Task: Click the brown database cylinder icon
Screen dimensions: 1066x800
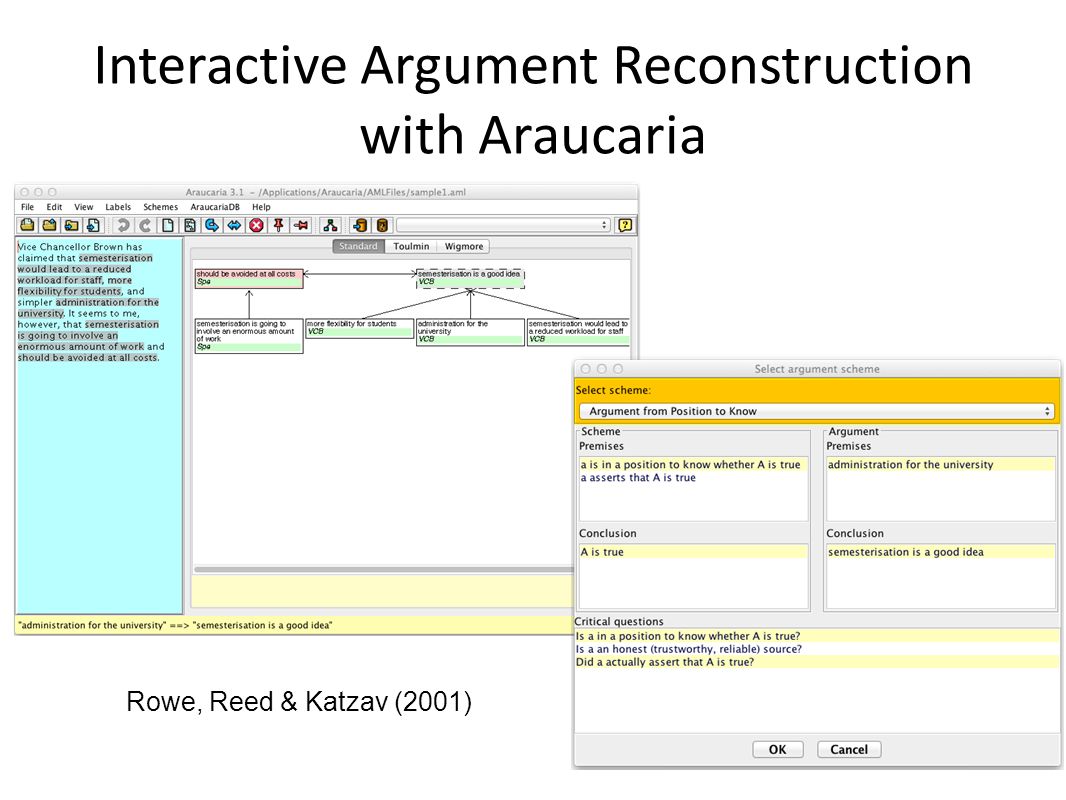Action: point(382,225)
